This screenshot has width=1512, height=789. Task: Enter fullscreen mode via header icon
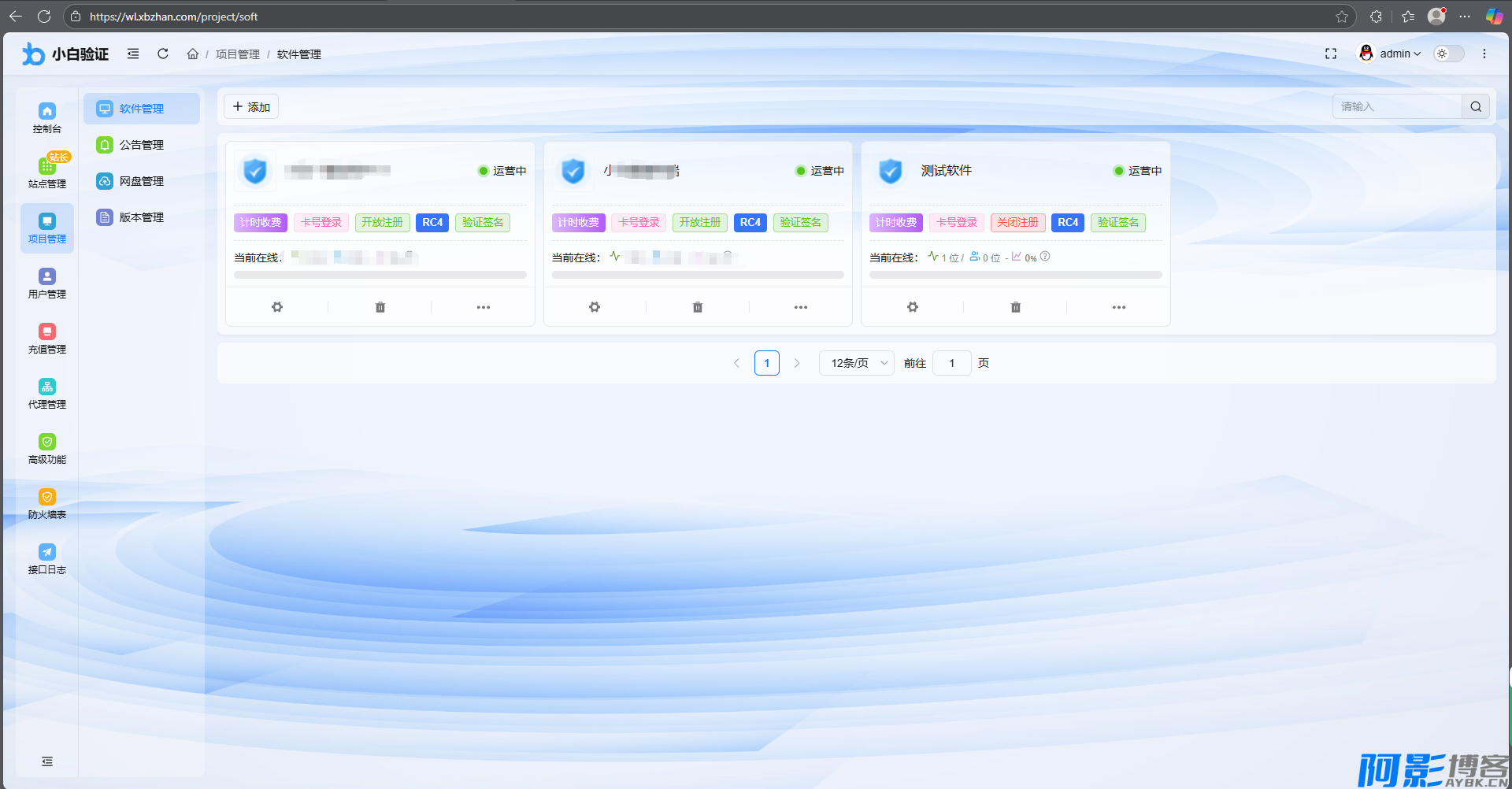pos(1331,54)
